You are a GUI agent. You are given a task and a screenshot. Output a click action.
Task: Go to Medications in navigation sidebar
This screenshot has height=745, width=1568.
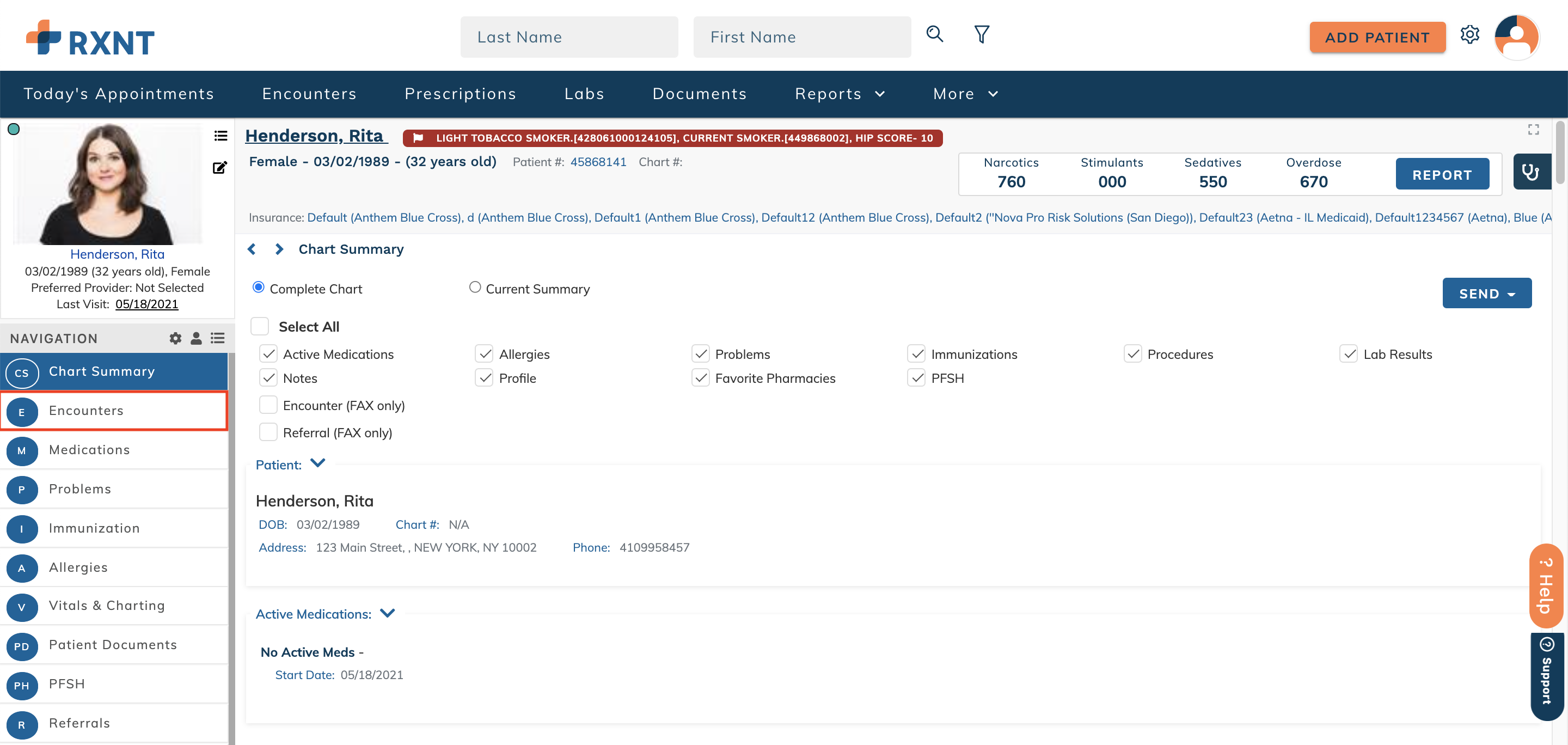pyautogui.click(x=89, y=450)
